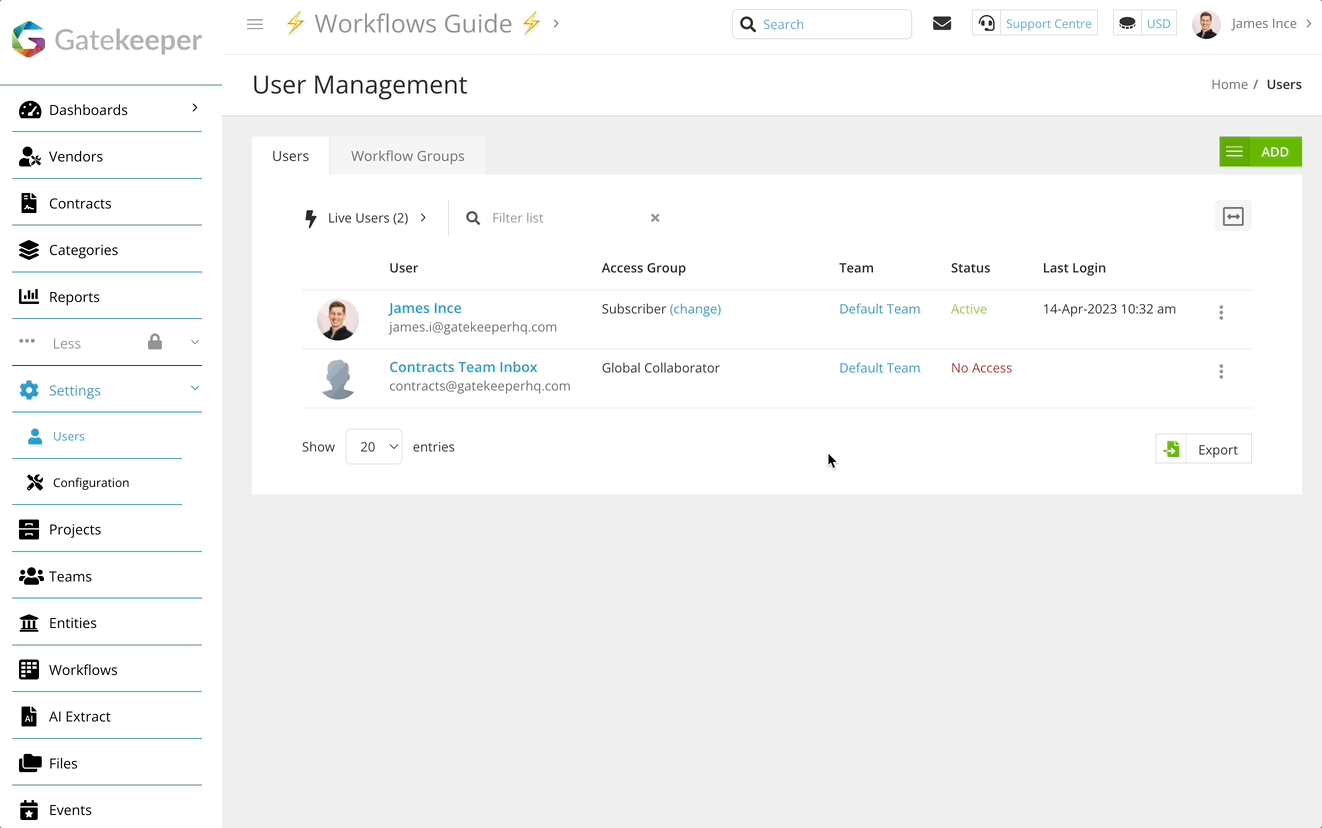Collapse sidebar with Less option
The height and width of the screenshot is (828, 1322).
(66, 343)
